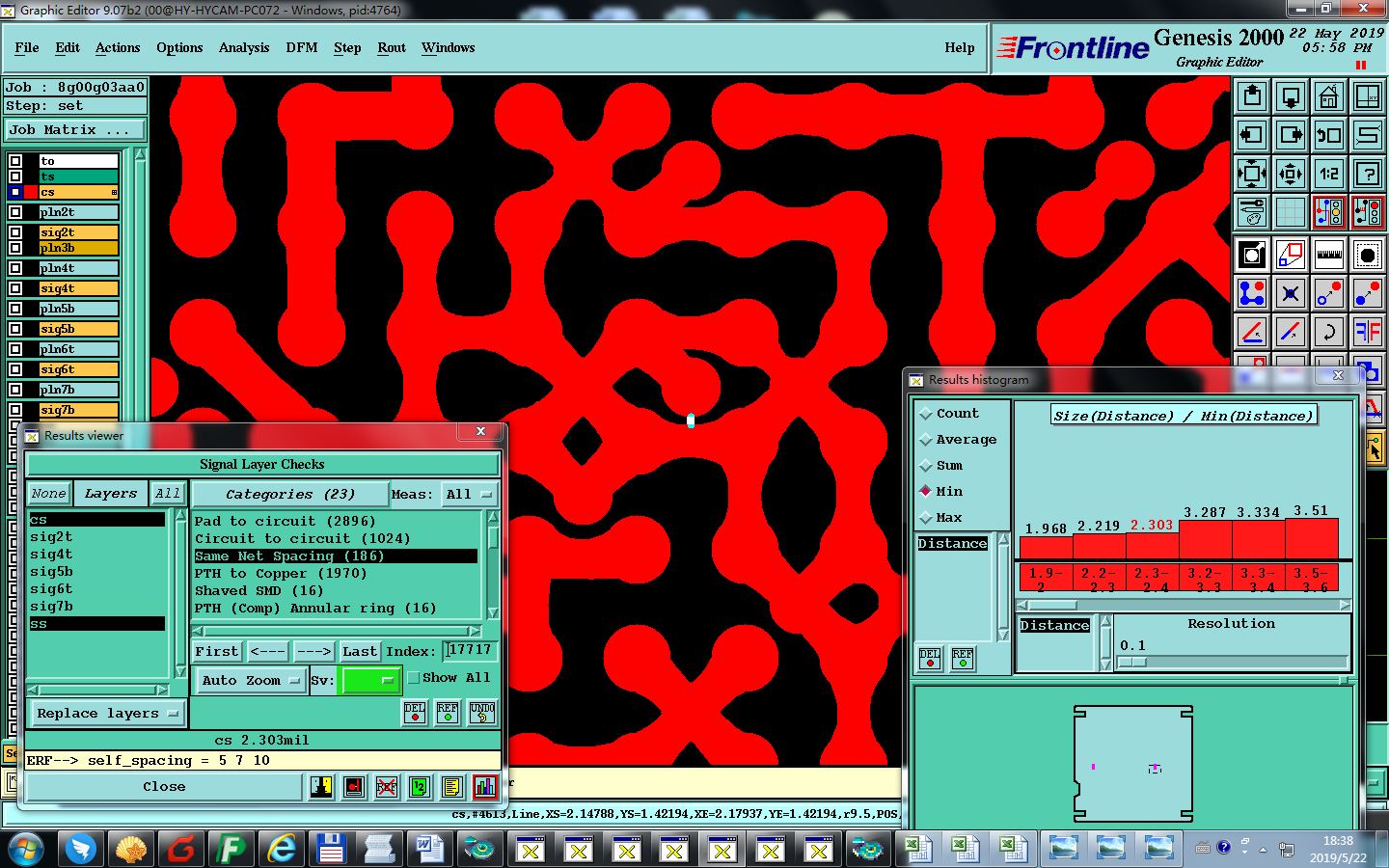Click the blue connected nodes icon
1389x868 pixels.
[x=1252, y=292]
